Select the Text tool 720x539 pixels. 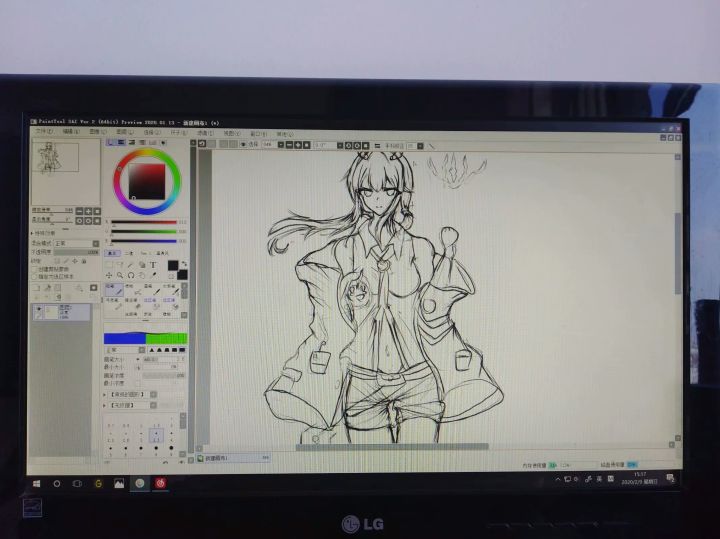click(153, 265)
